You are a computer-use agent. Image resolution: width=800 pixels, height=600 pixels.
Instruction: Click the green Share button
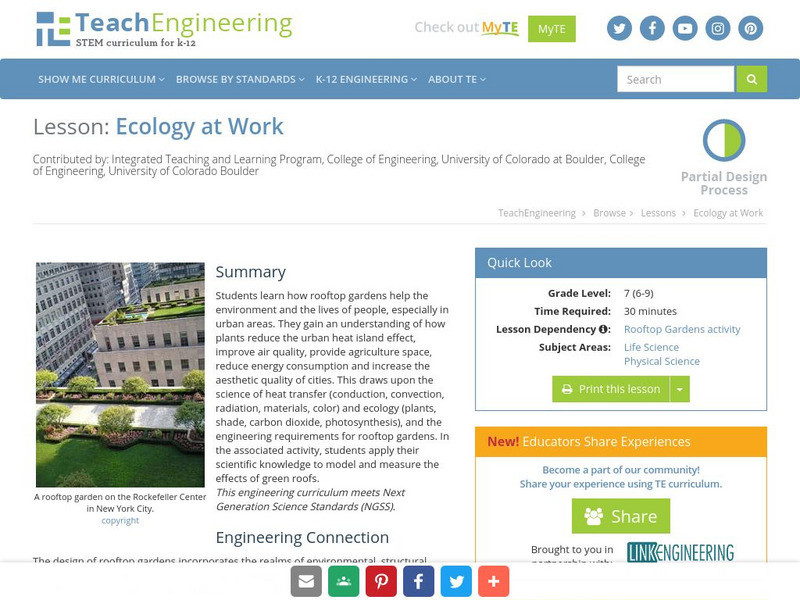(x=621, y=516)
